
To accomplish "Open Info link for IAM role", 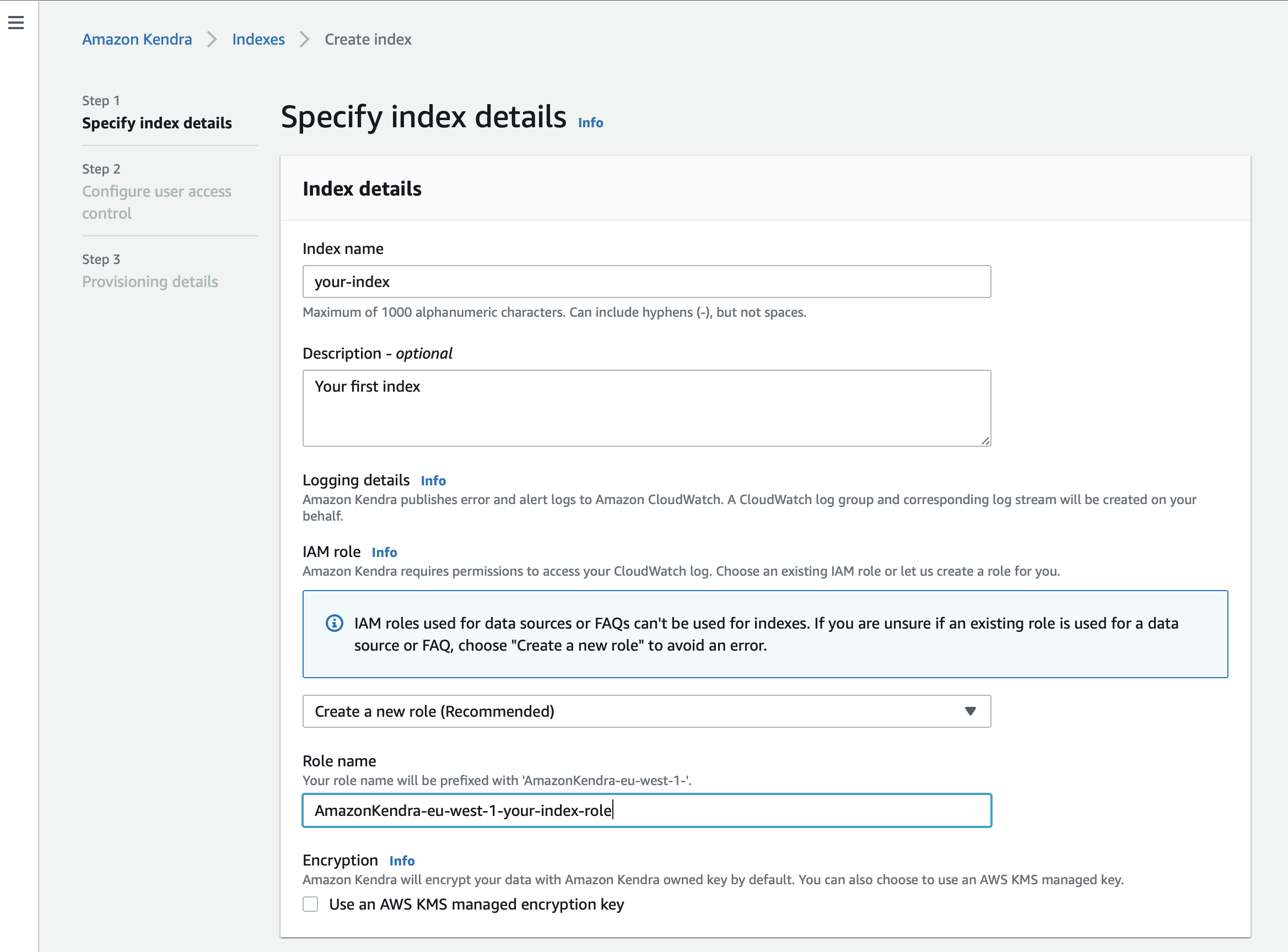I will click(384, 552).
